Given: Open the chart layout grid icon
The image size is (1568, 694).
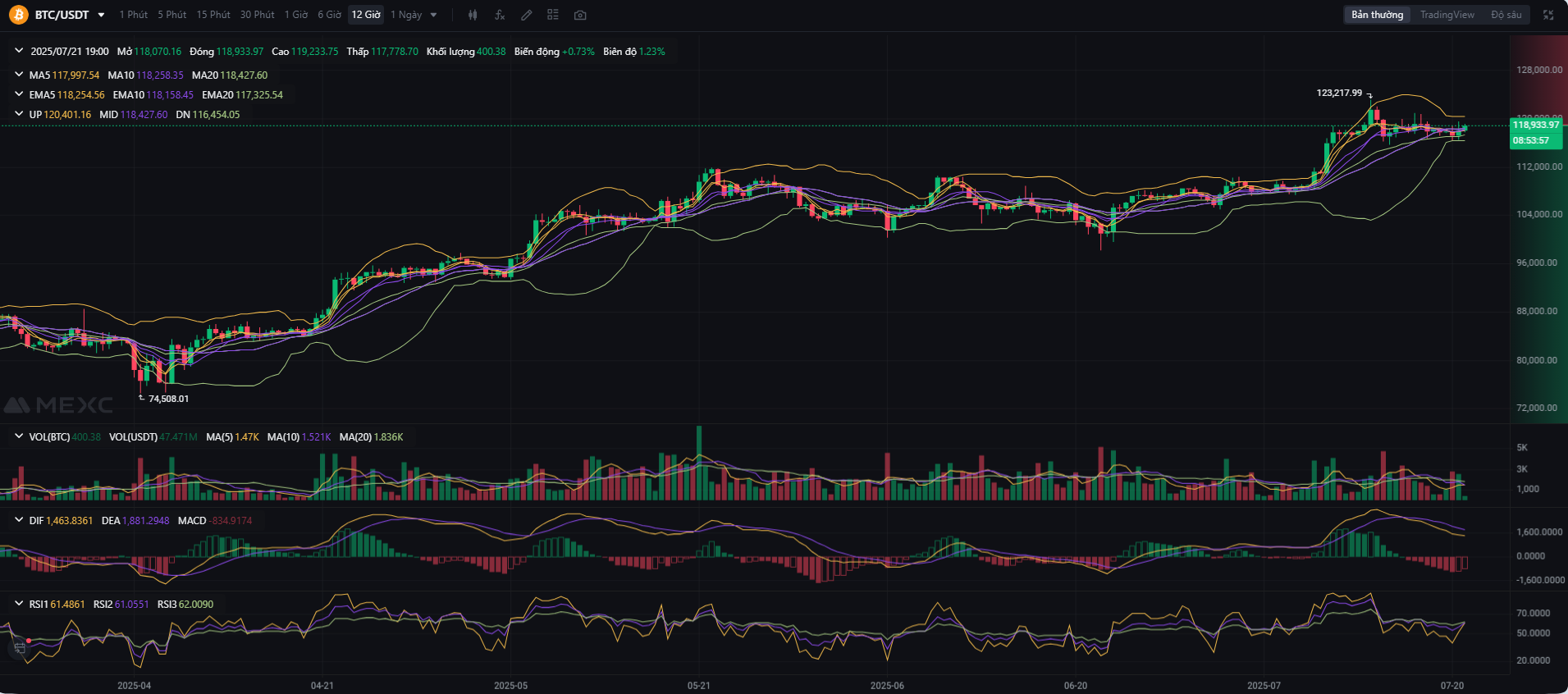Looking at the screenshot, I should [553, 15].
